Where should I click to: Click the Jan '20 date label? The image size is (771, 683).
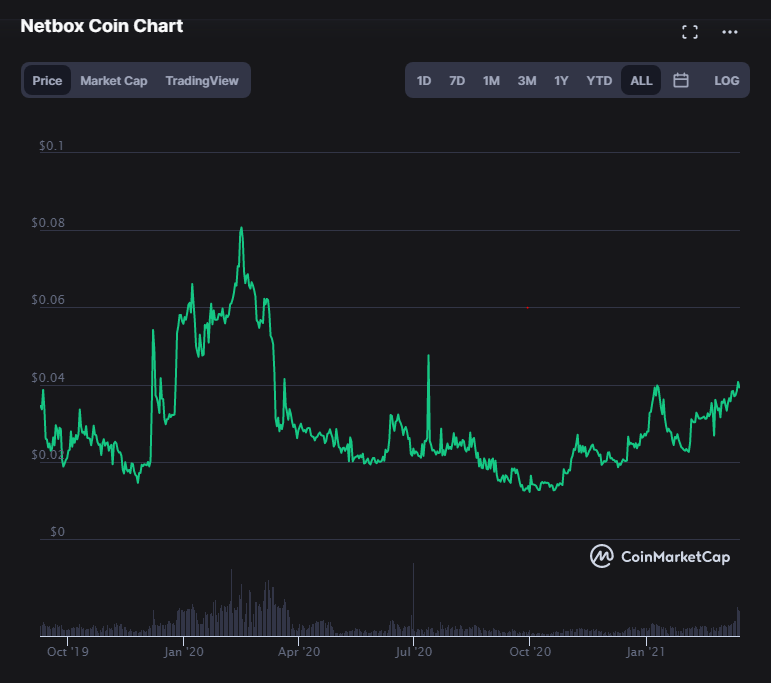(183, 652)
